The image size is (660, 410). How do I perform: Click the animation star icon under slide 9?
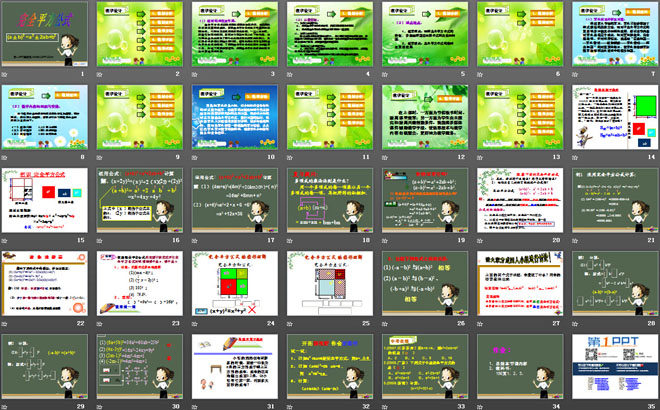(99, 157)
